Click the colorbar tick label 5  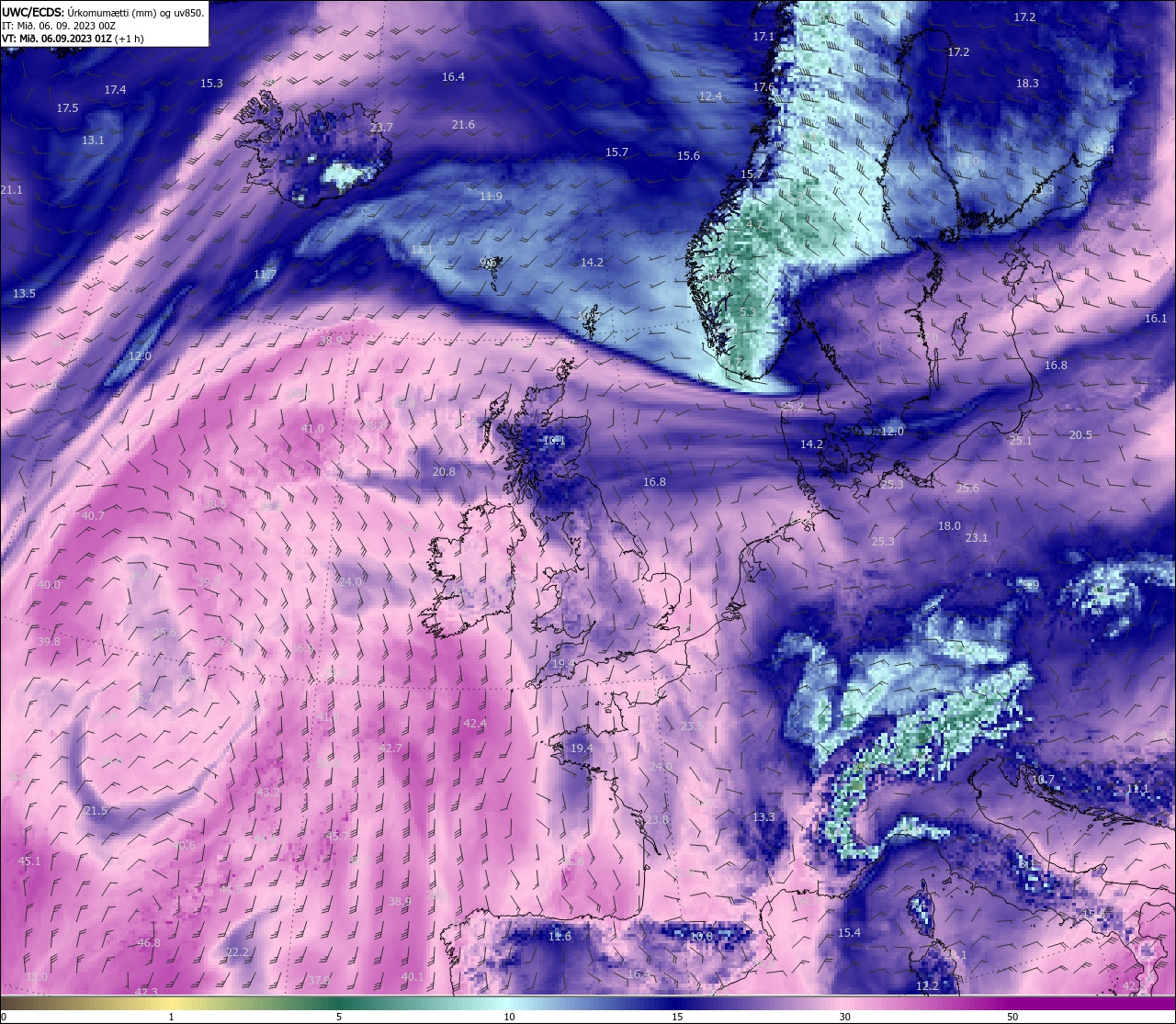tap(339, 1017)
